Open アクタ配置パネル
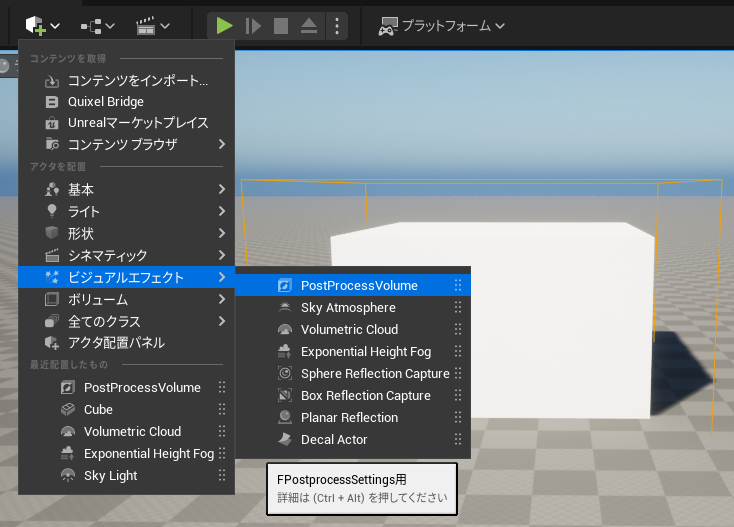This screenshot has width=734, height=527. click(x=115, y=343)
